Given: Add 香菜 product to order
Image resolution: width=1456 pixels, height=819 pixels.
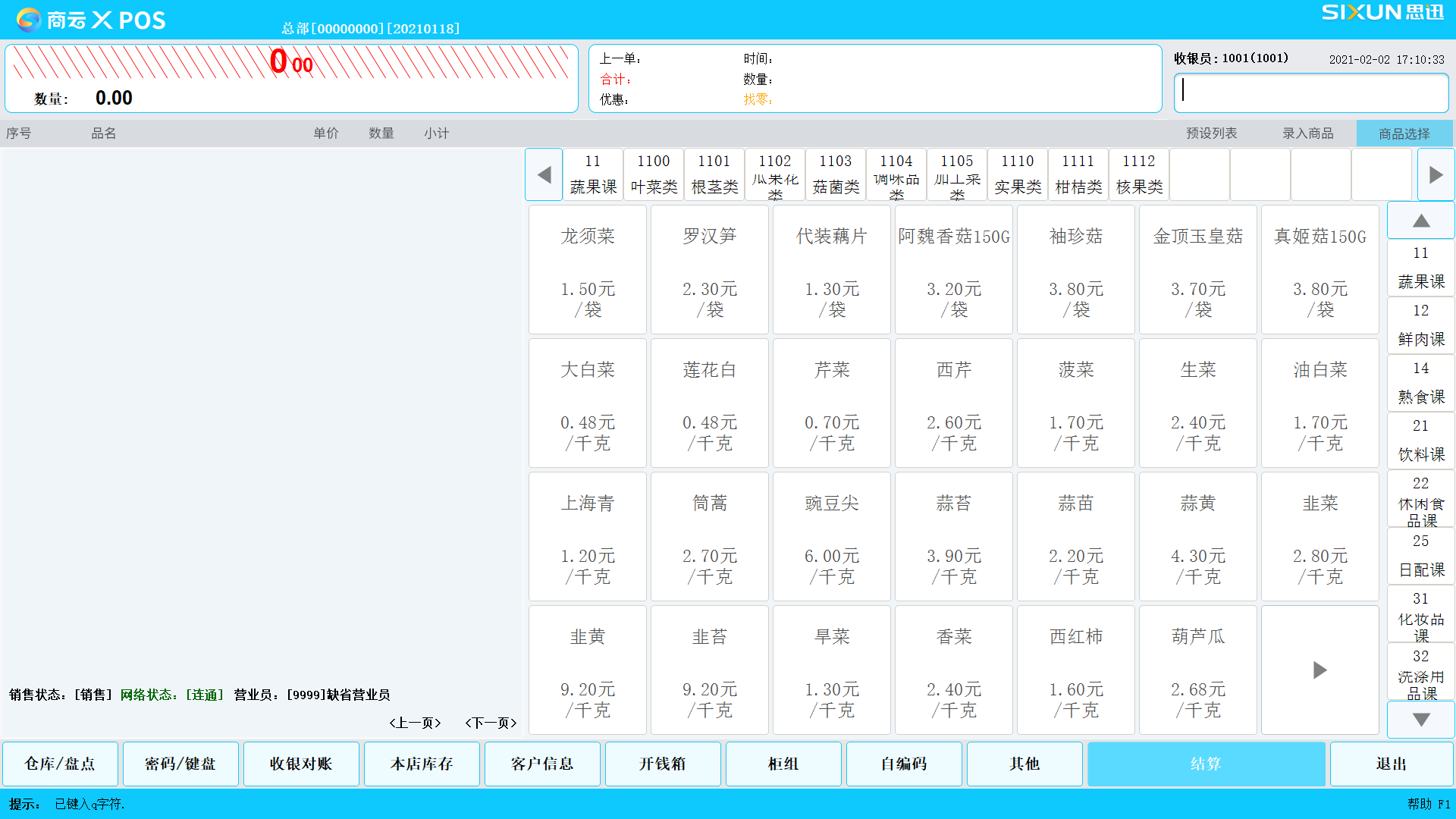Looking at the screenshot, I should [954, 670].
